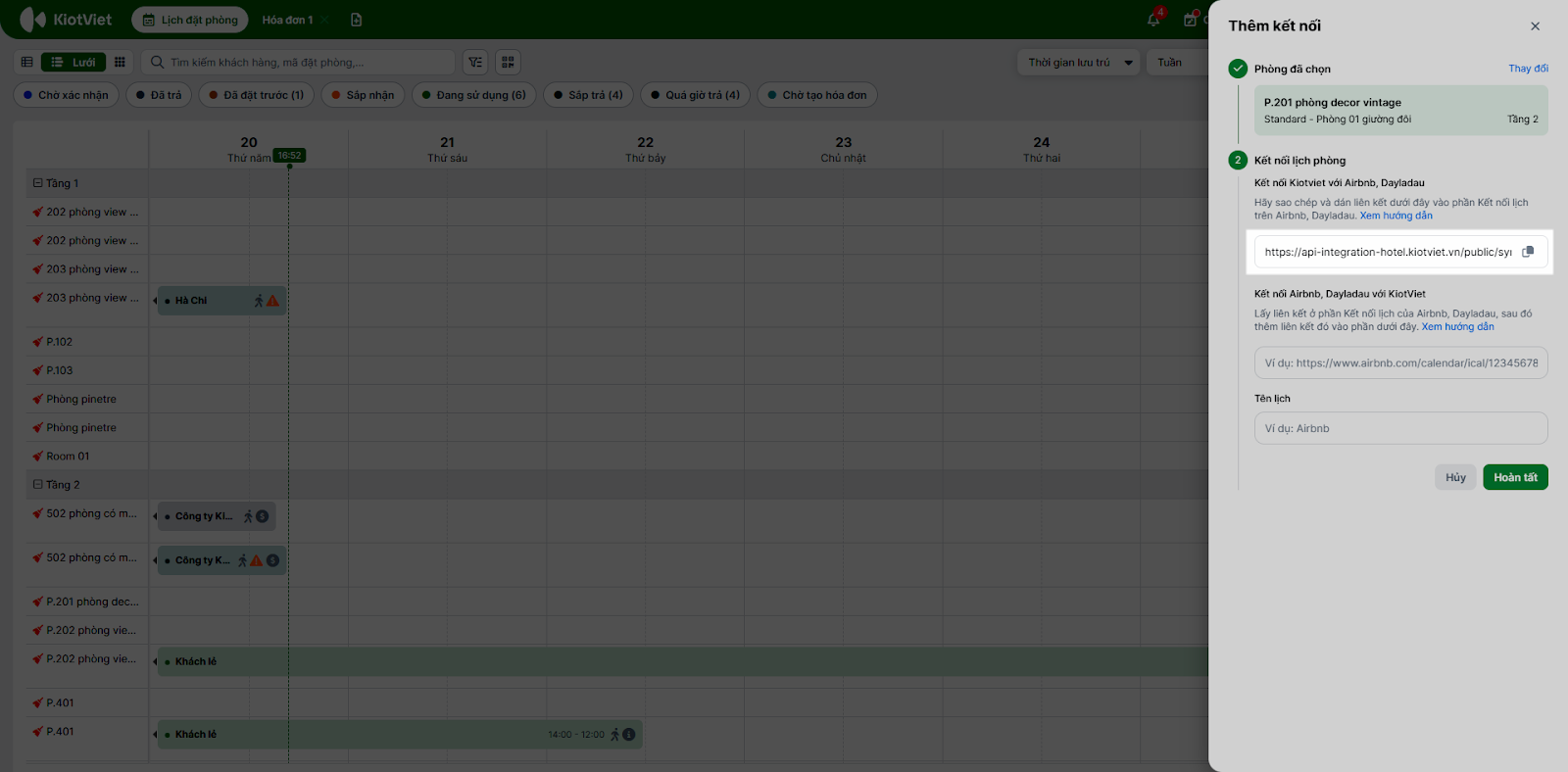Select day 24 Thứ hai column header
The width and height of the screenshot is (1568, 772).
point(1042,149)
